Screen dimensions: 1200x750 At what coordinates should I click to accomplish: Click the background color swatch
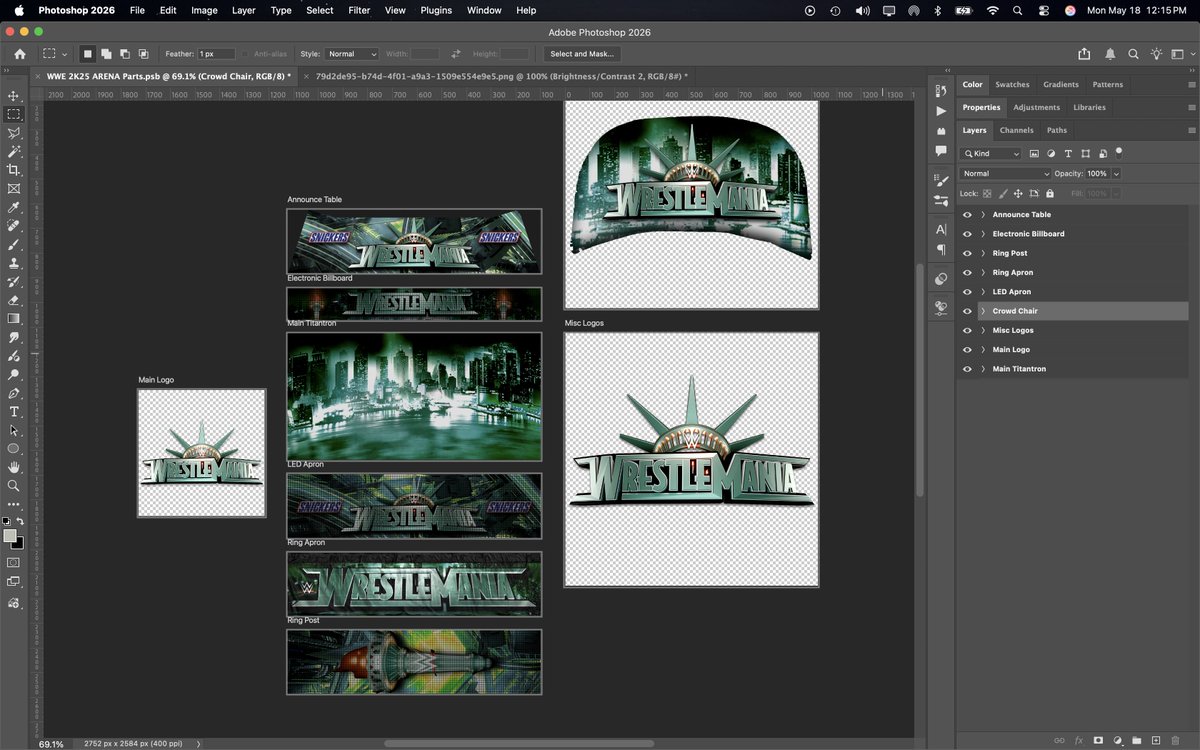point(17,543)
